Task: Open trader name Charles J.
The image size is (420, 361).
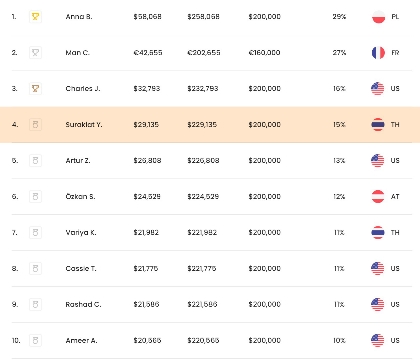Action: 83,89
